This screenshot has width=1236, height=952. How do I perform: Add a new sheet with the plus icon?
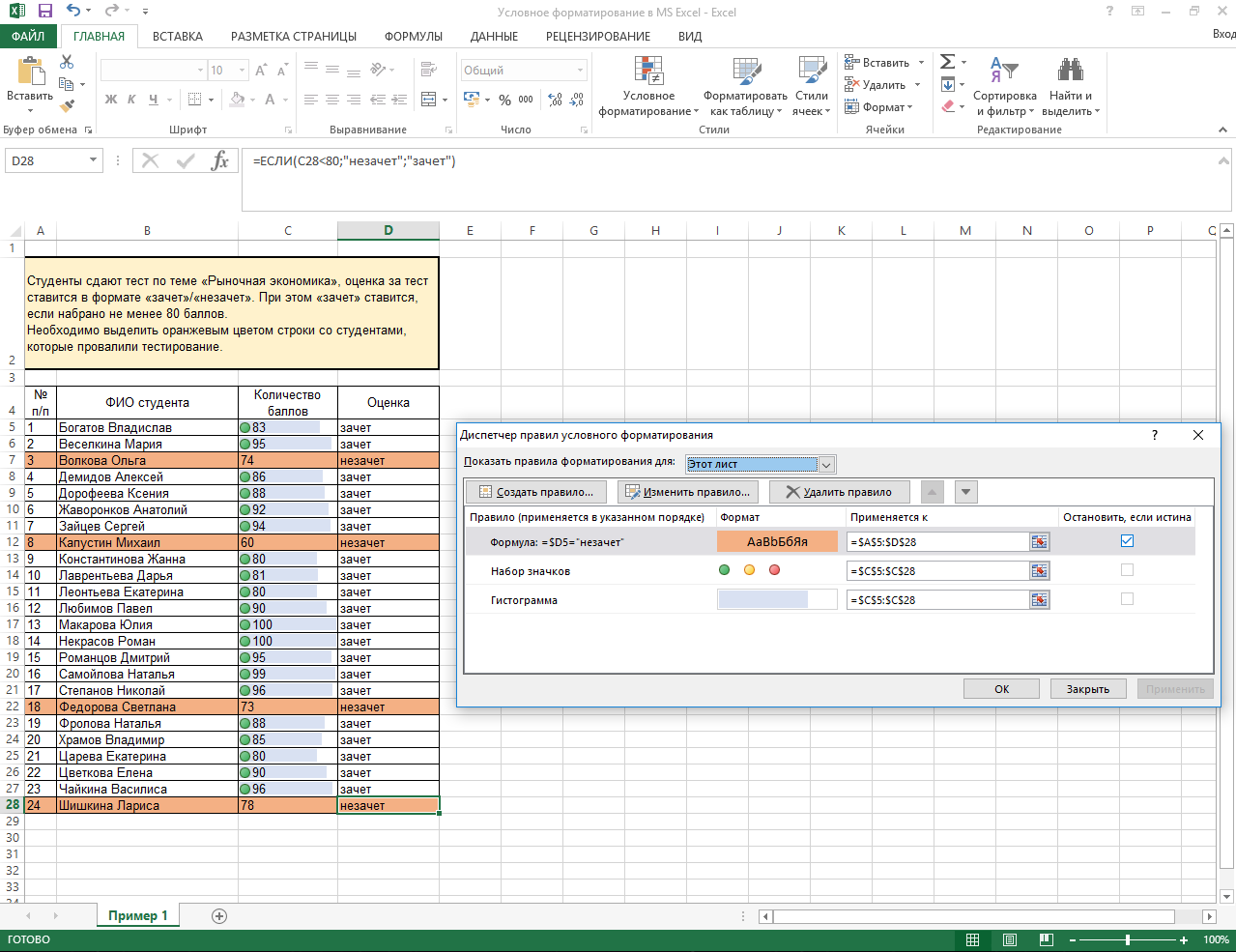[219, 916]
